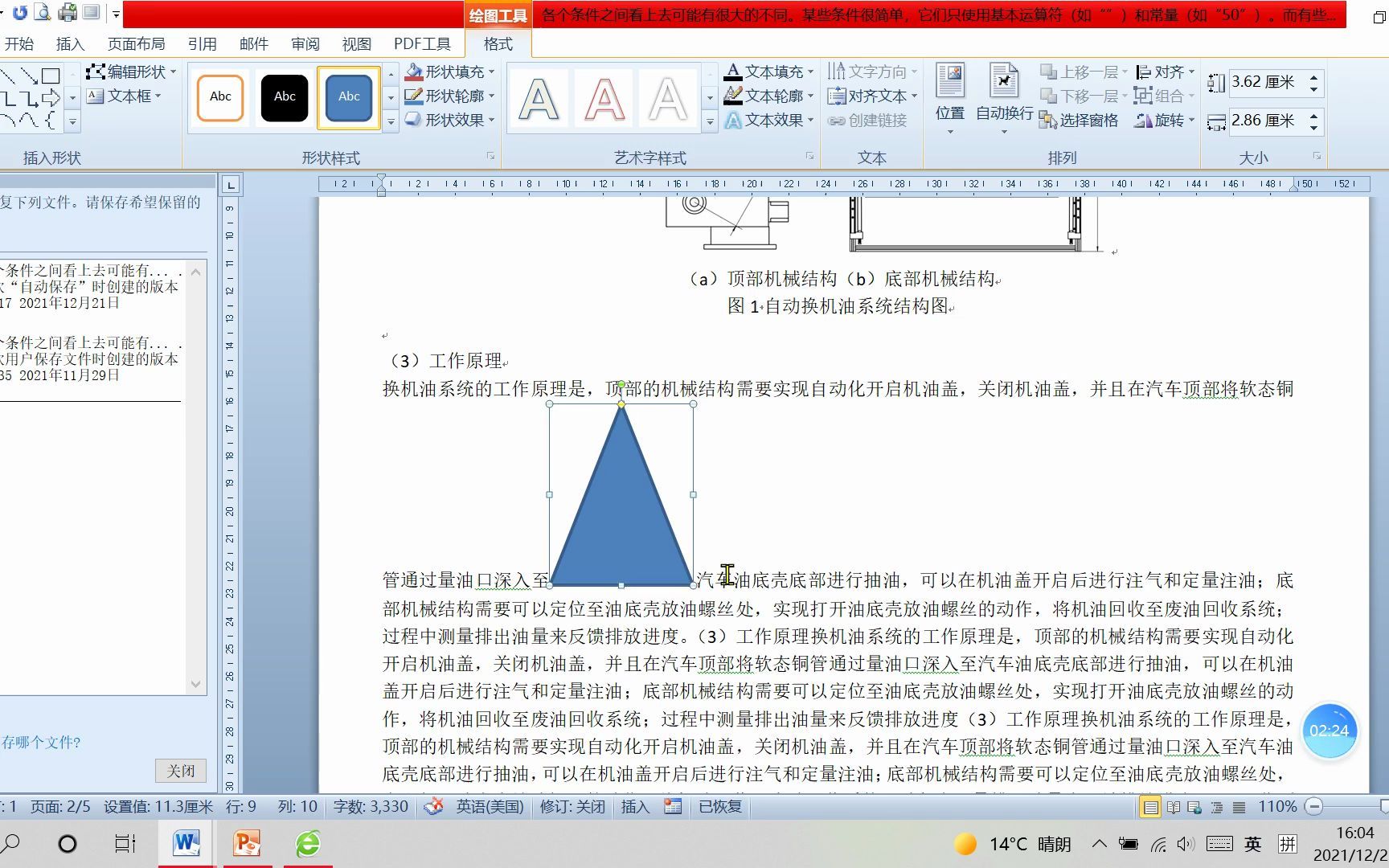Viewport: 1389px width, 868px height.
Task: Open the Page Layout (页面布局) tab
Action: 137,43
